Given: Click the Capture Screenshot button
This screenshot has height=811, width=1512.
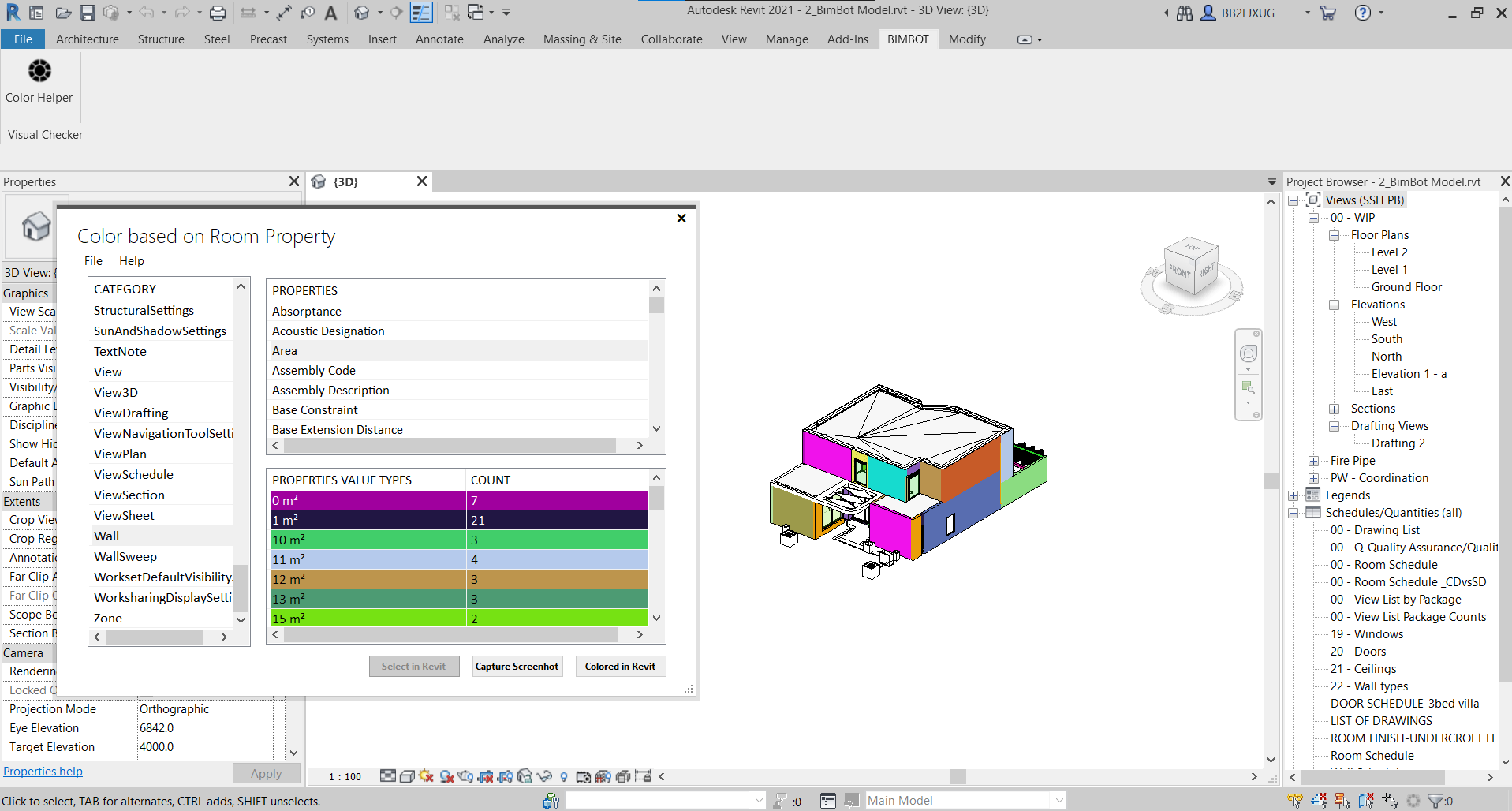Looking at the screenshot, I should [517, 667].
